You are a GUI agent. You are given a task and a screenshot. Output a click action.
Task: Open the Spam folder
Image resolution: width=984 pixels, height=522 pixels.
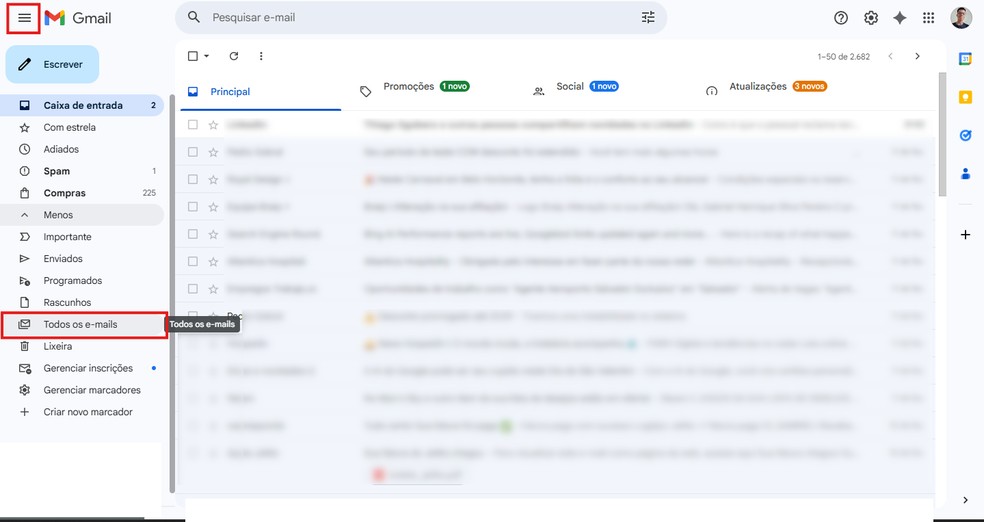tap(82, 171)
